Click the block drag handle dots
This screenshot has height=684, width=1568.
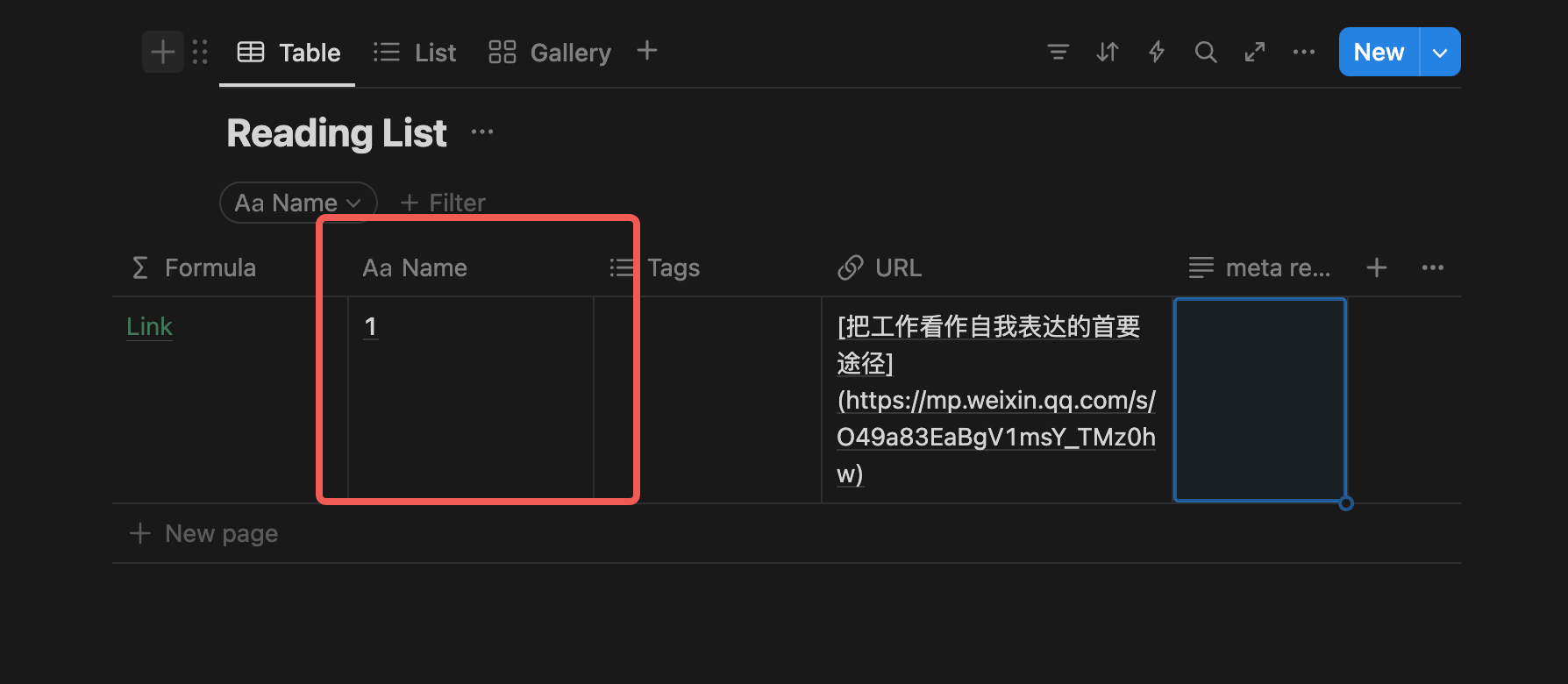tap(200, 52)
